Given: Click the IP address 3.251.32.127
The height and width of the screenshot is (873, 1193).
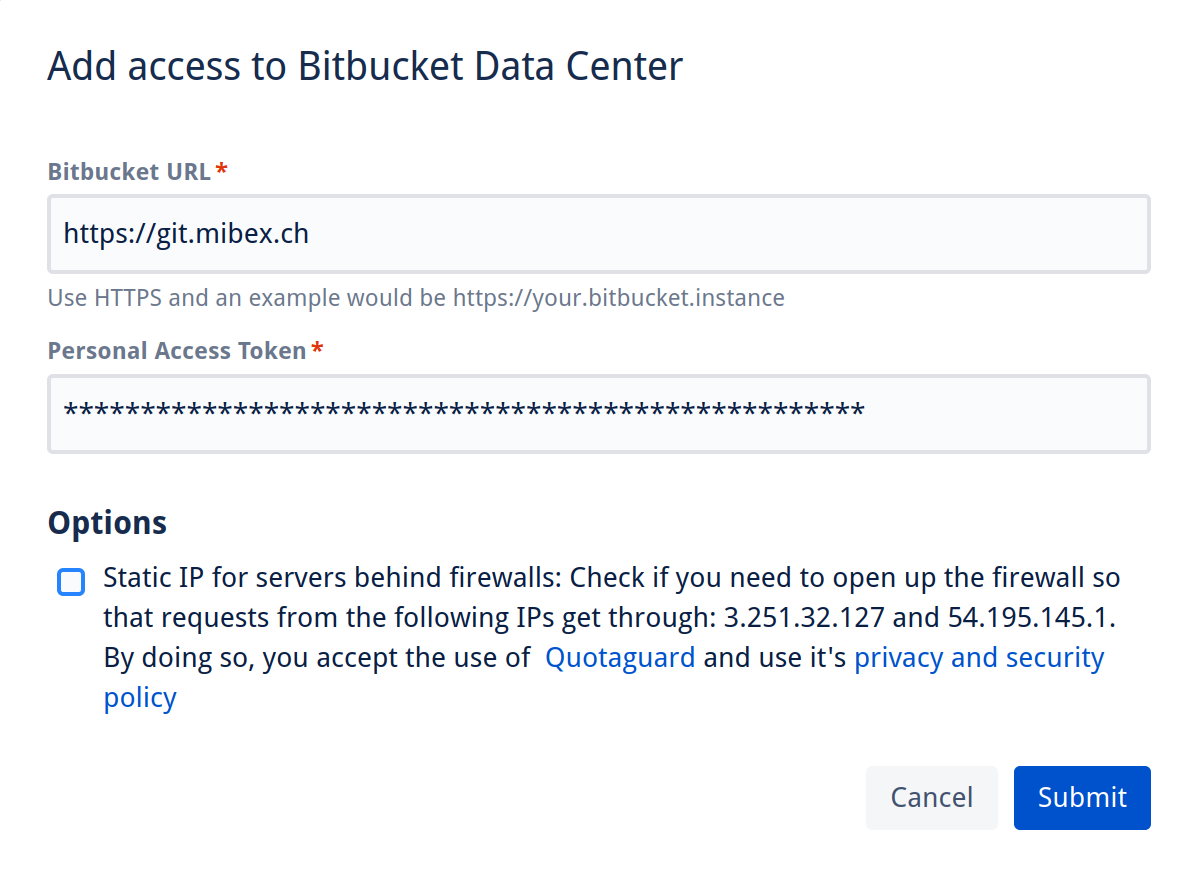Looking at the screenshot, I should [804, 618].
